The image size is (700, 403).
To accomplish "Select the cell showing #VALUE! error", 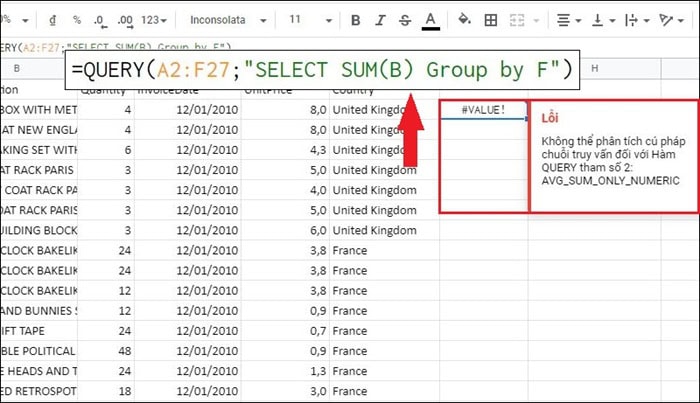I will [483, 110].
